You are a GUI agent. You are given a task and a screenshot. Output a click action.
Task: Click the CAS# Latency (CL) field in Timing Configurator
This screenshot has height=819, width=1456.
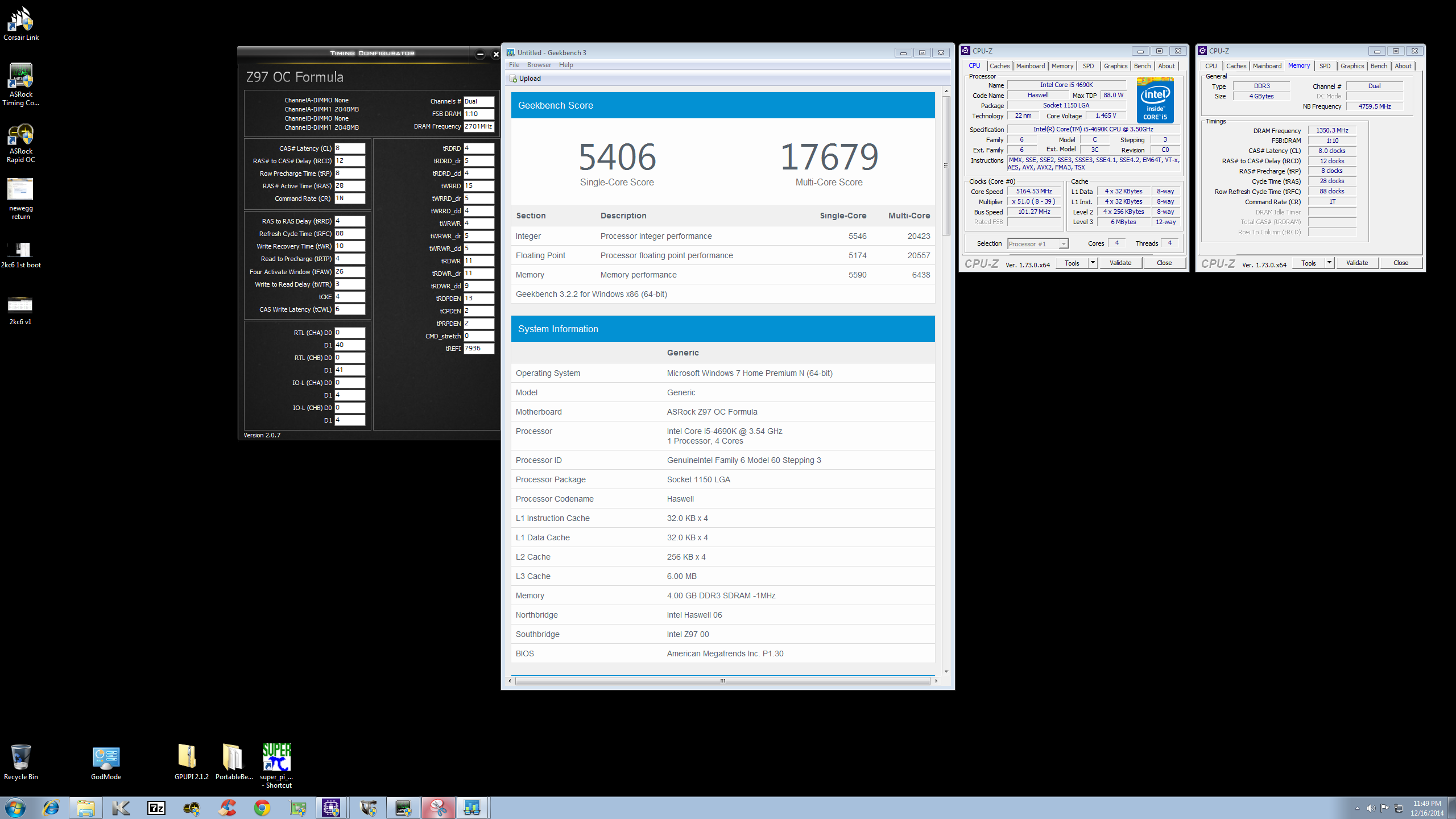(x=350, y=148)
